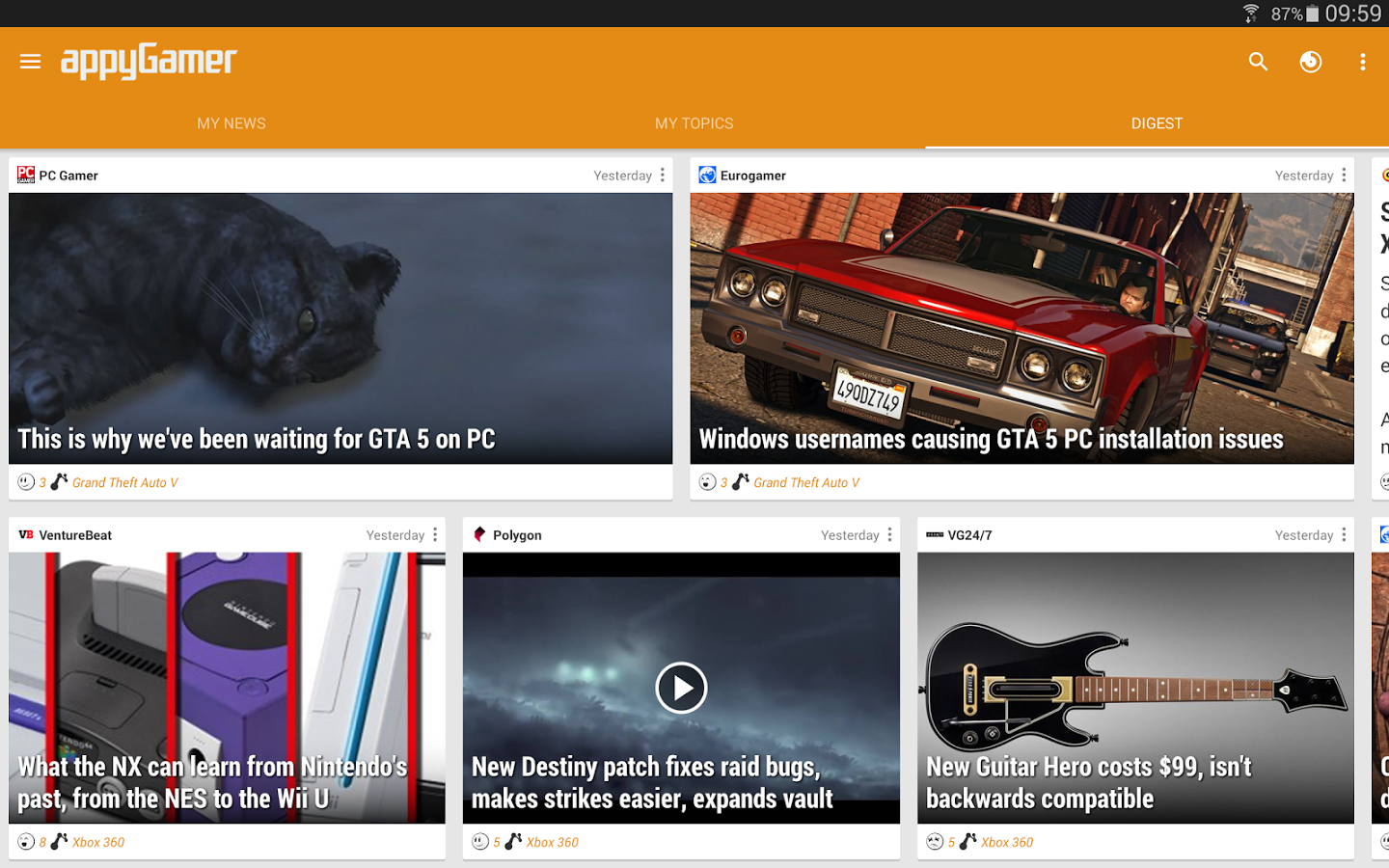The width and height of the screenshot is (1389, 868).
Task: Tap topic icon on Polygon card
Action: click(x=513, y=841)
